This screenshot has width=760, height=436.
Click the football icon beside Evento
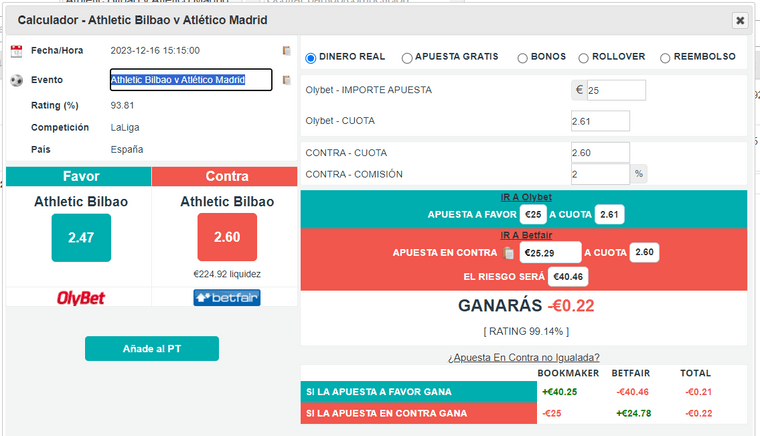16,80
